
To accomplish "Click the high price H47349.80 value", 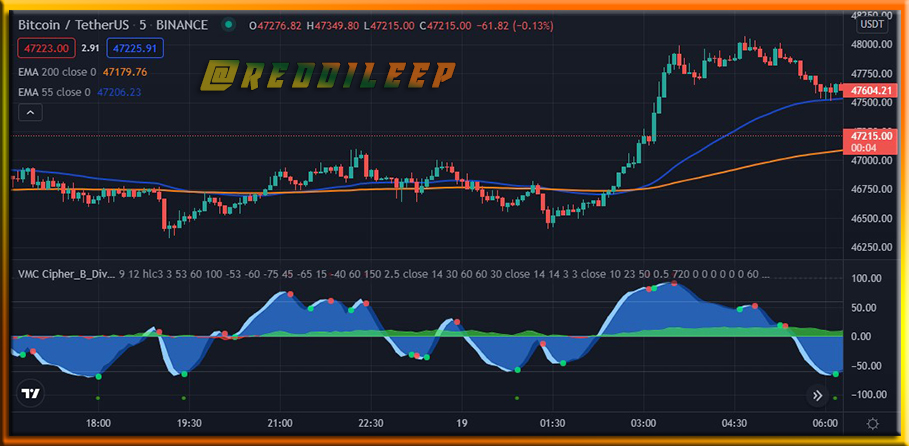I will tap(333, 26).
